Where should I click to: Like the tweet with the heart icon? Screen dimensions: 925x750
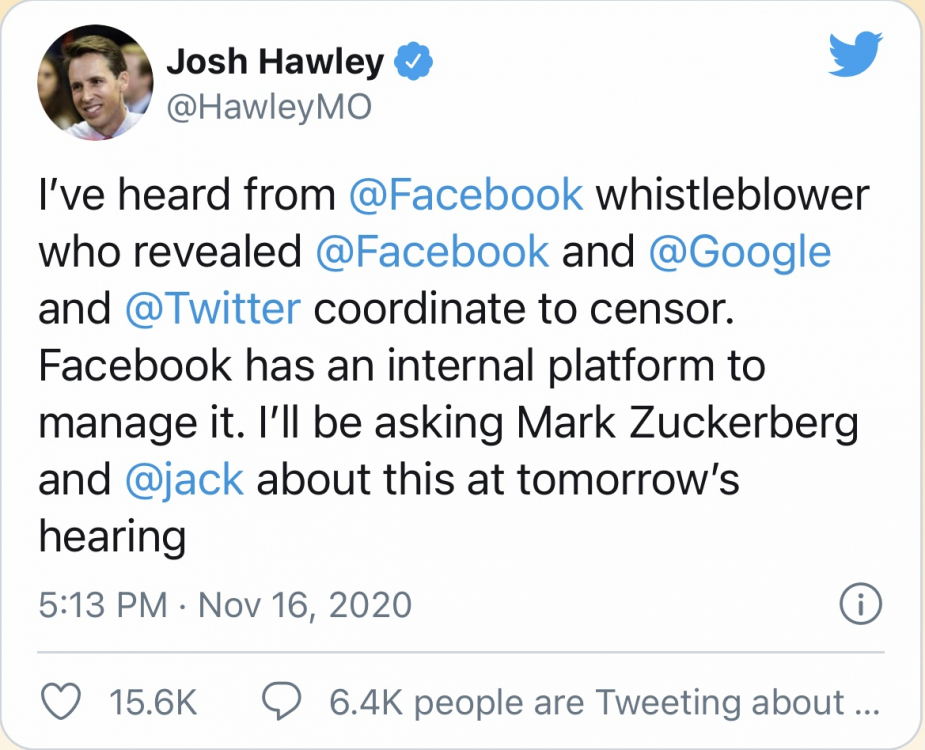(x=65, y=702)
